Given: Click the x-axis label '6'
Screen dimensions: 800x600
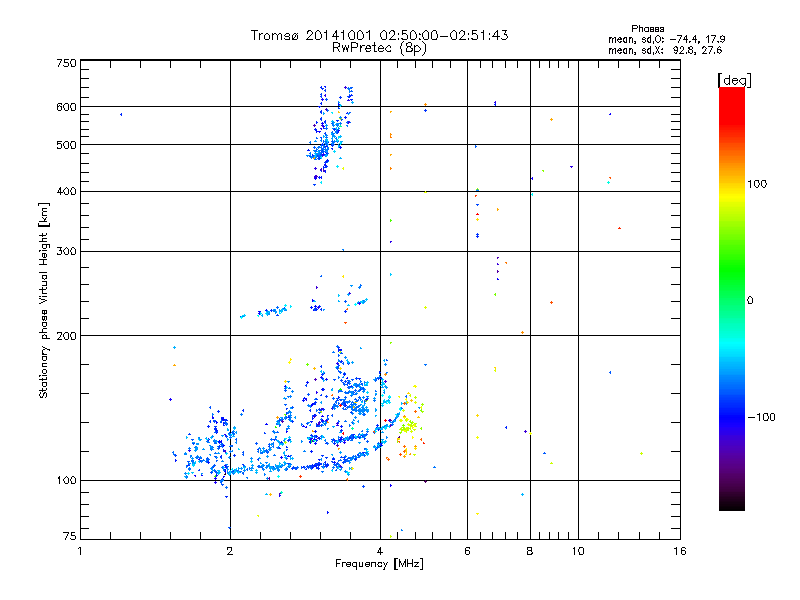Looking at the screenshot, I should point(467,551).
